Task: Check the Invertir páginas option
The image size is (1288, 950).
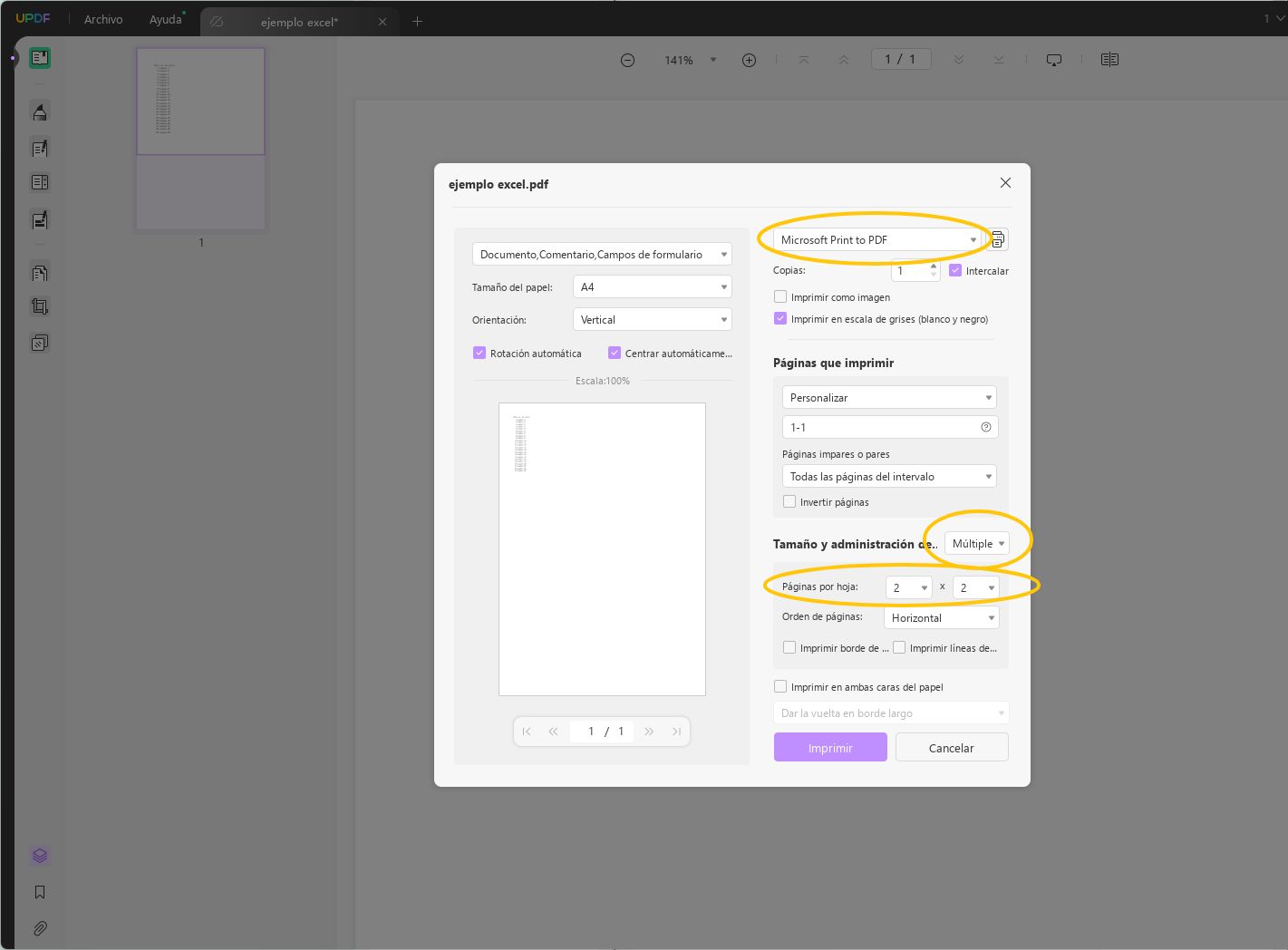Action: 789,501
